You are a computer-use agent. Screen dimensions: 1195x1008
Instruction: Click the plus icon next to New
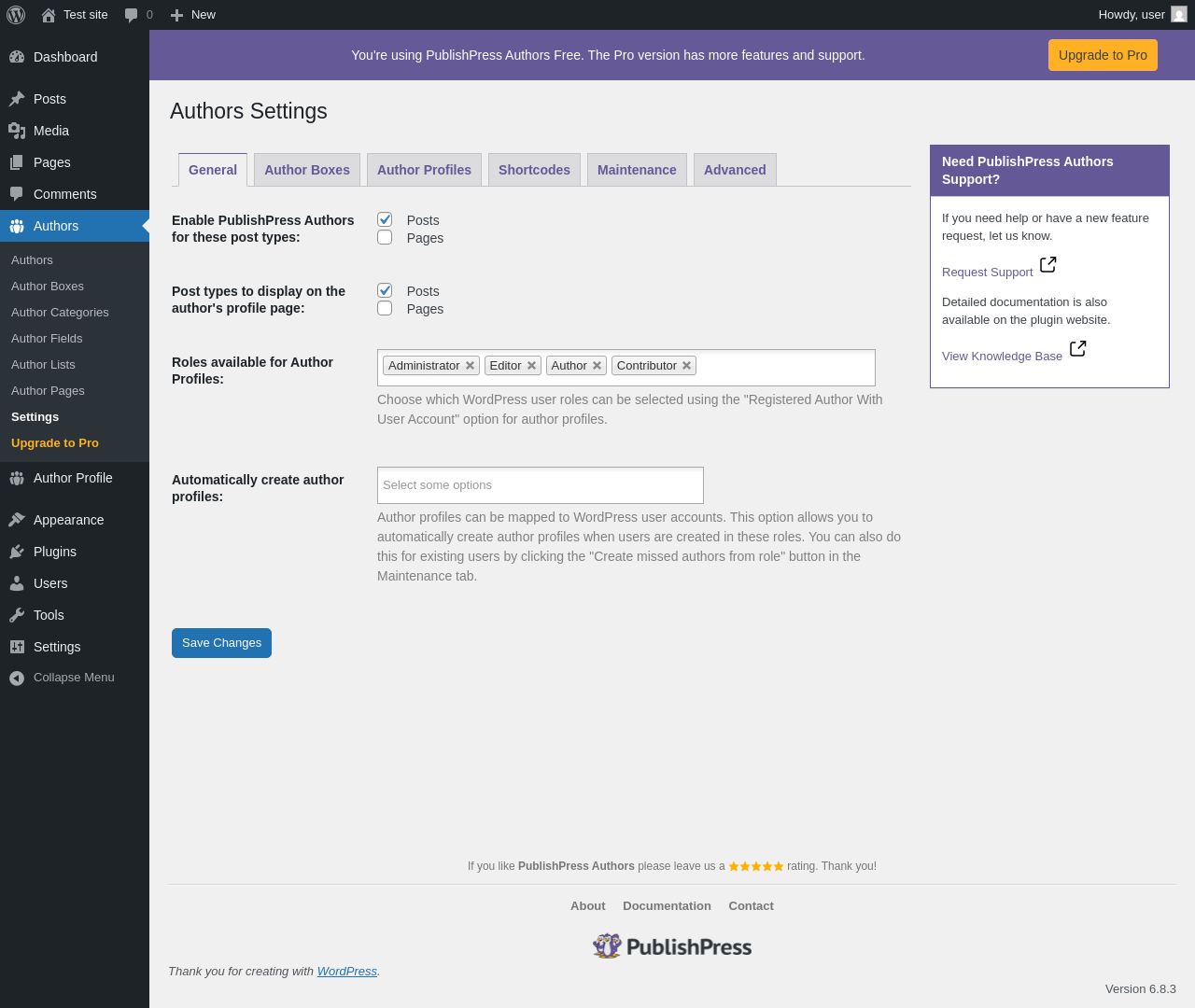coord(176,15)
